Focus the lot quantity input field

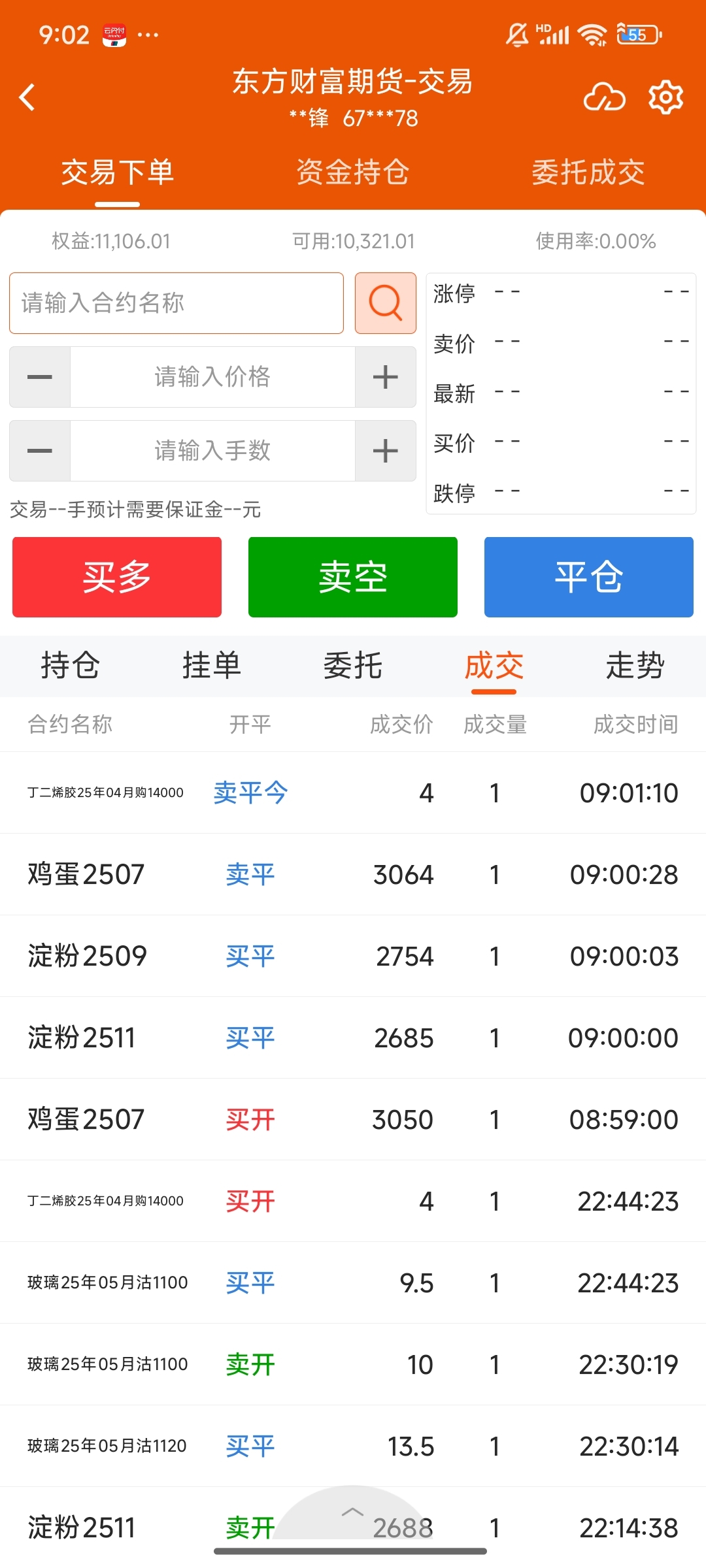tap(212, 451)
